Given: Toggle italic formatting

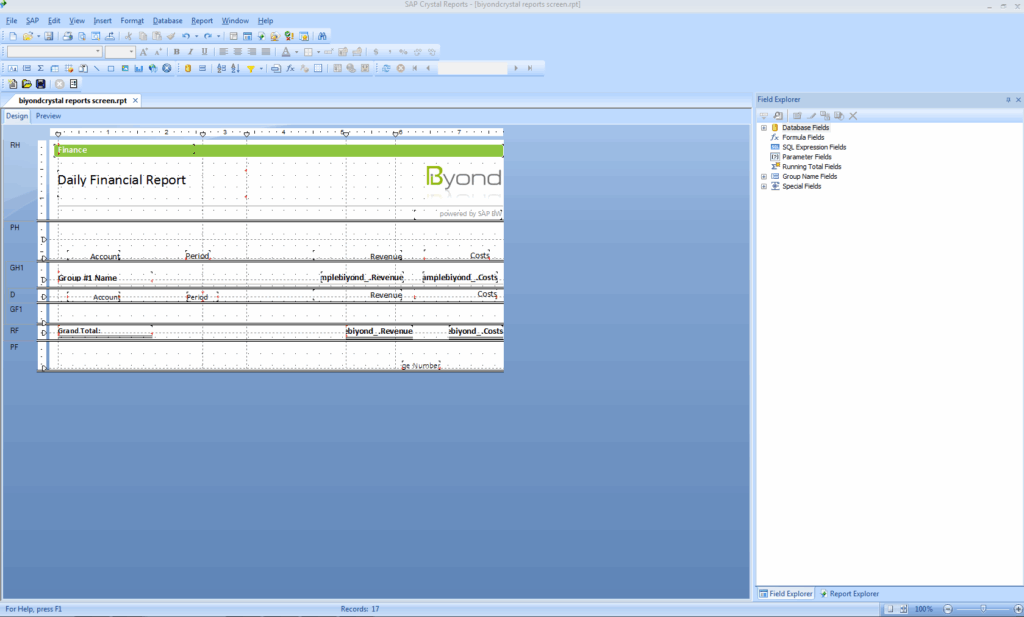Looking at the screenshot, I should [x=191, y=51].
